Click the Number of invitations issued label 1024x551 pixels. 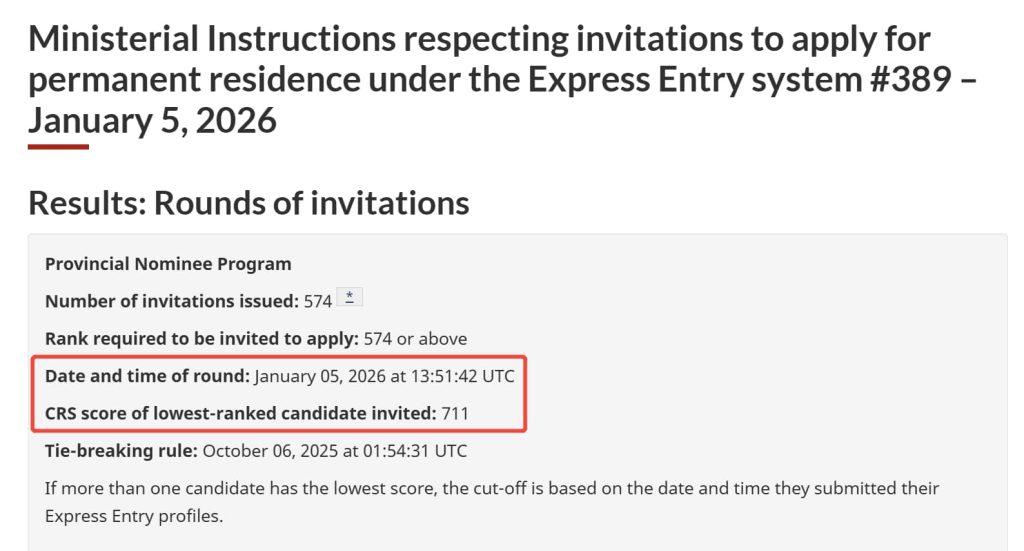point(171,301)
